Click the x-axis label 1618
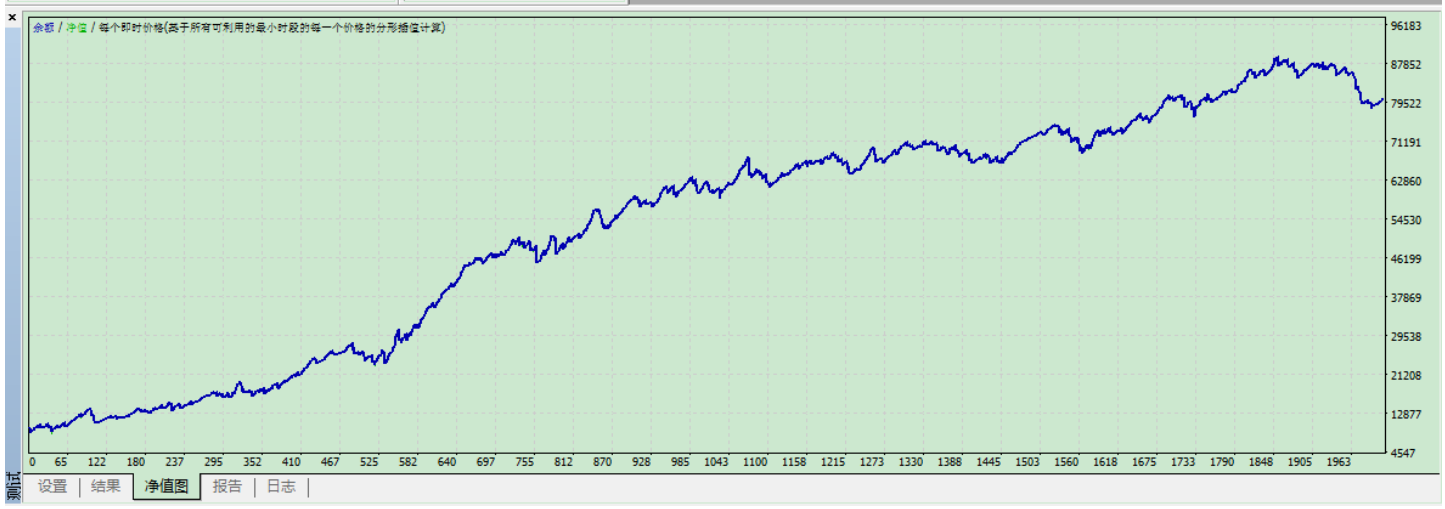Screen dimensions: 1445x509 click(x=1105, y=462)
